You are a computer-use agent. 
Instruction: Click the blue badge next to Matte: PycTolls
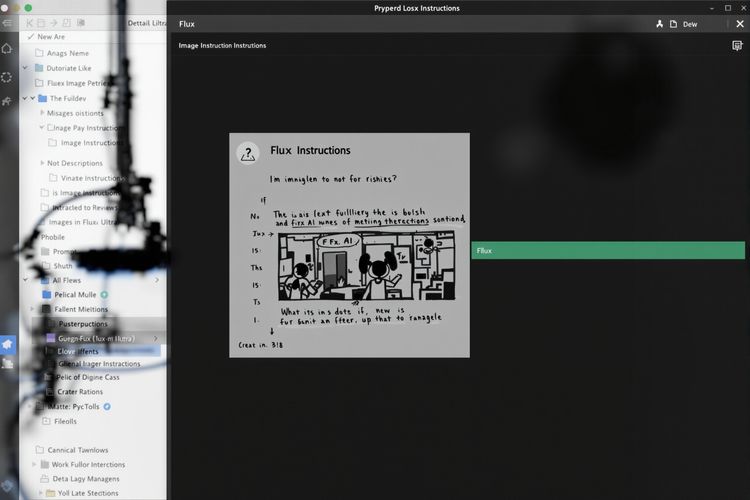pyautogui.click(x=107, y=407)
